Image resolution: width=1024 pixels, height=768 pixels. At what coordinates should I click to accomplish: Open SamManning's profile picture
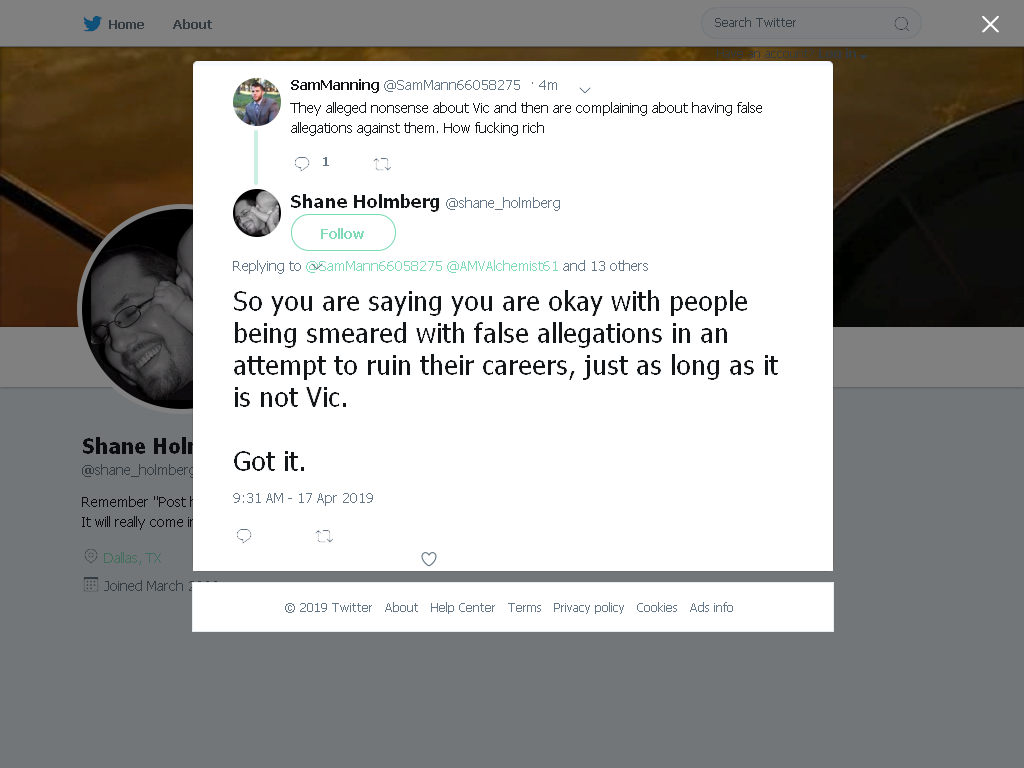[x=257, y=102]
